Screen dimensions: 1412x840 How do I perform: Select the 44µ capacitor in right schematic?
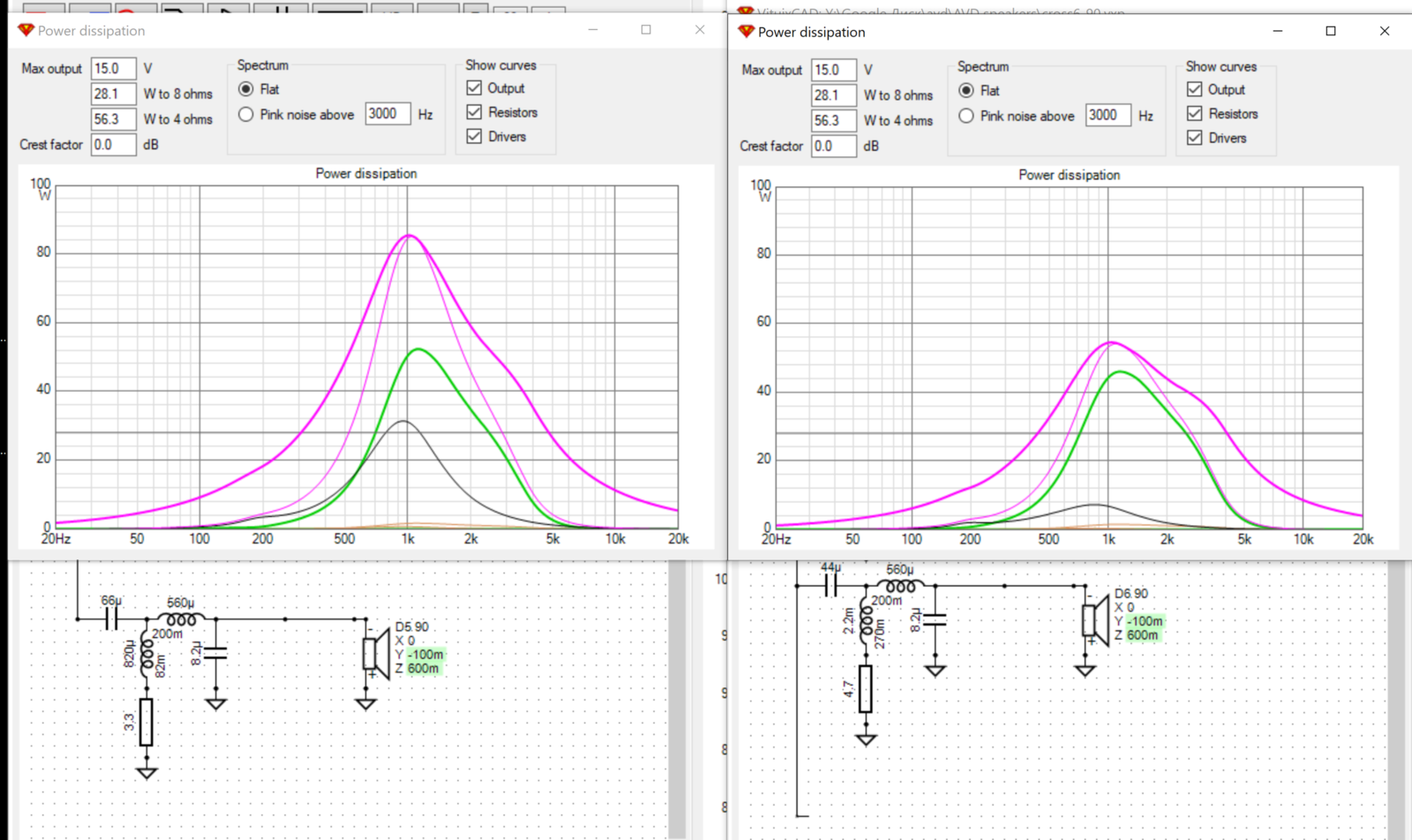[x=830, y=586]
